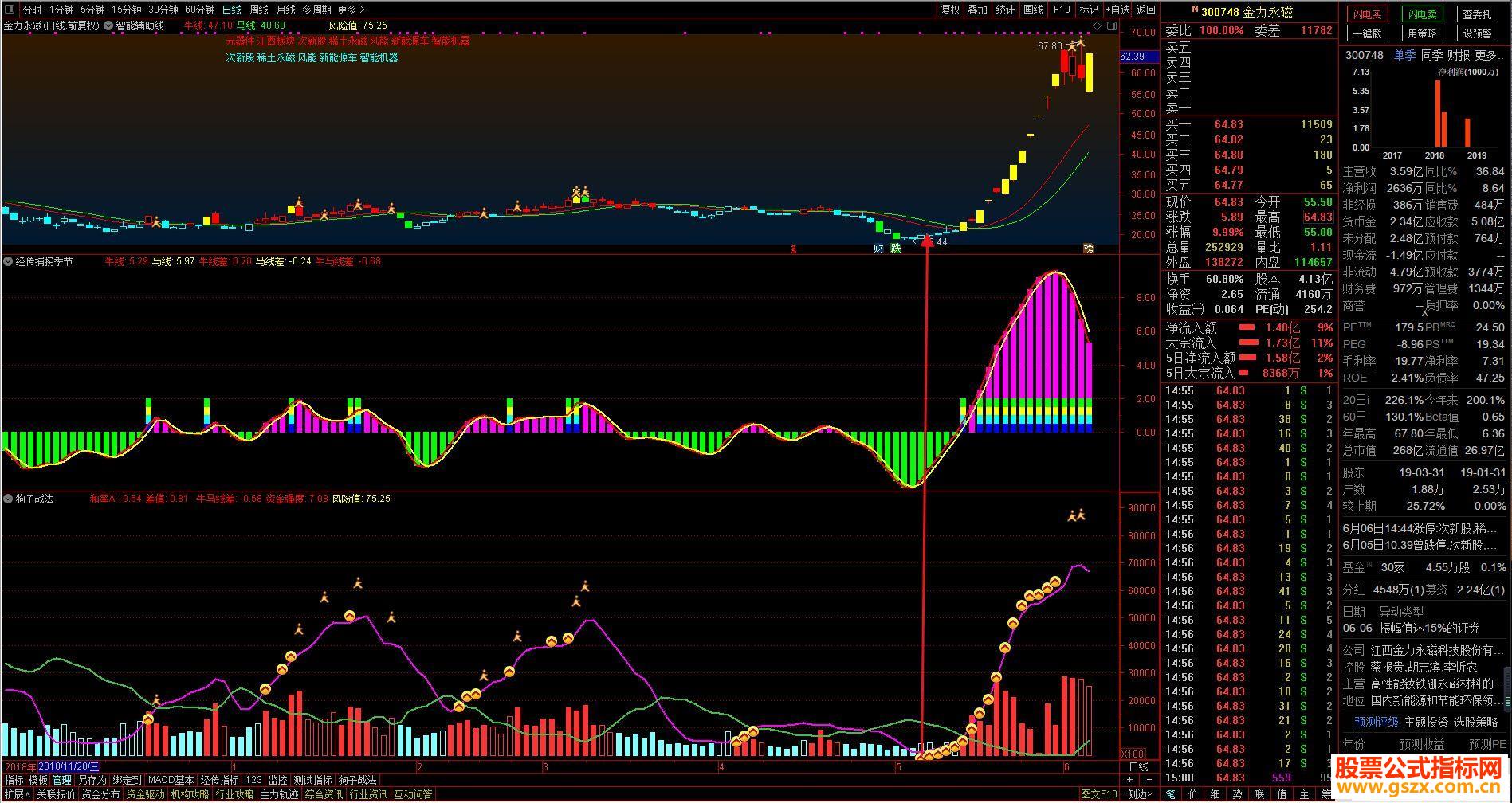The width and height of the screenshot is (1512, 803).
Task: Collapse the 扩展 expand toggle
Action: (17, 794)
